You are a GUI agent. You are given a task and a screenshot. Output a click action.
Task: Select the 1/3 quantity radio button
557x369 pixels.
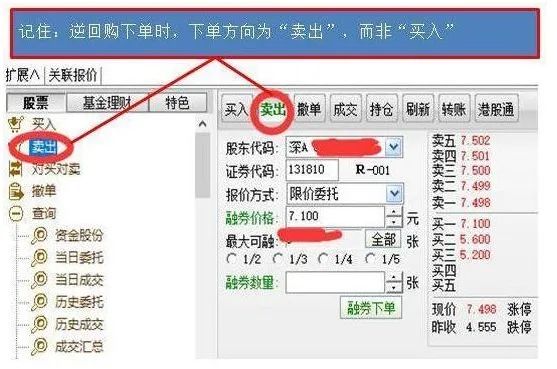tap(277, 259)
